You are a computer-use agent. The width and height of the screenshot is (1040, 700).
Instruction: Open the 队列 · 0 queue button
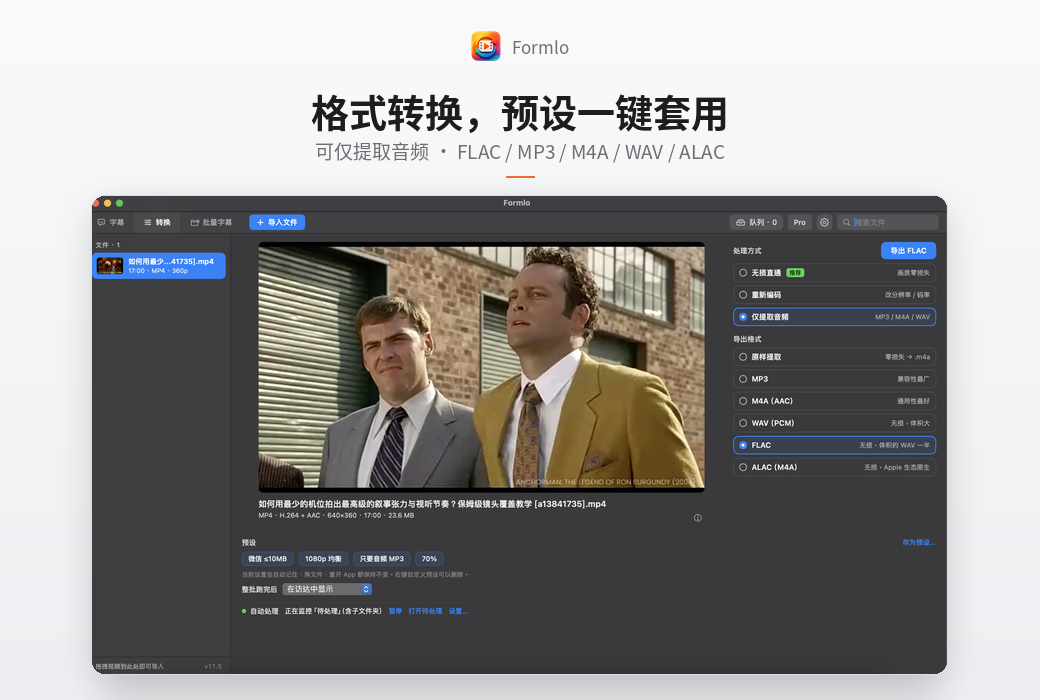click(x=756, y=222)
